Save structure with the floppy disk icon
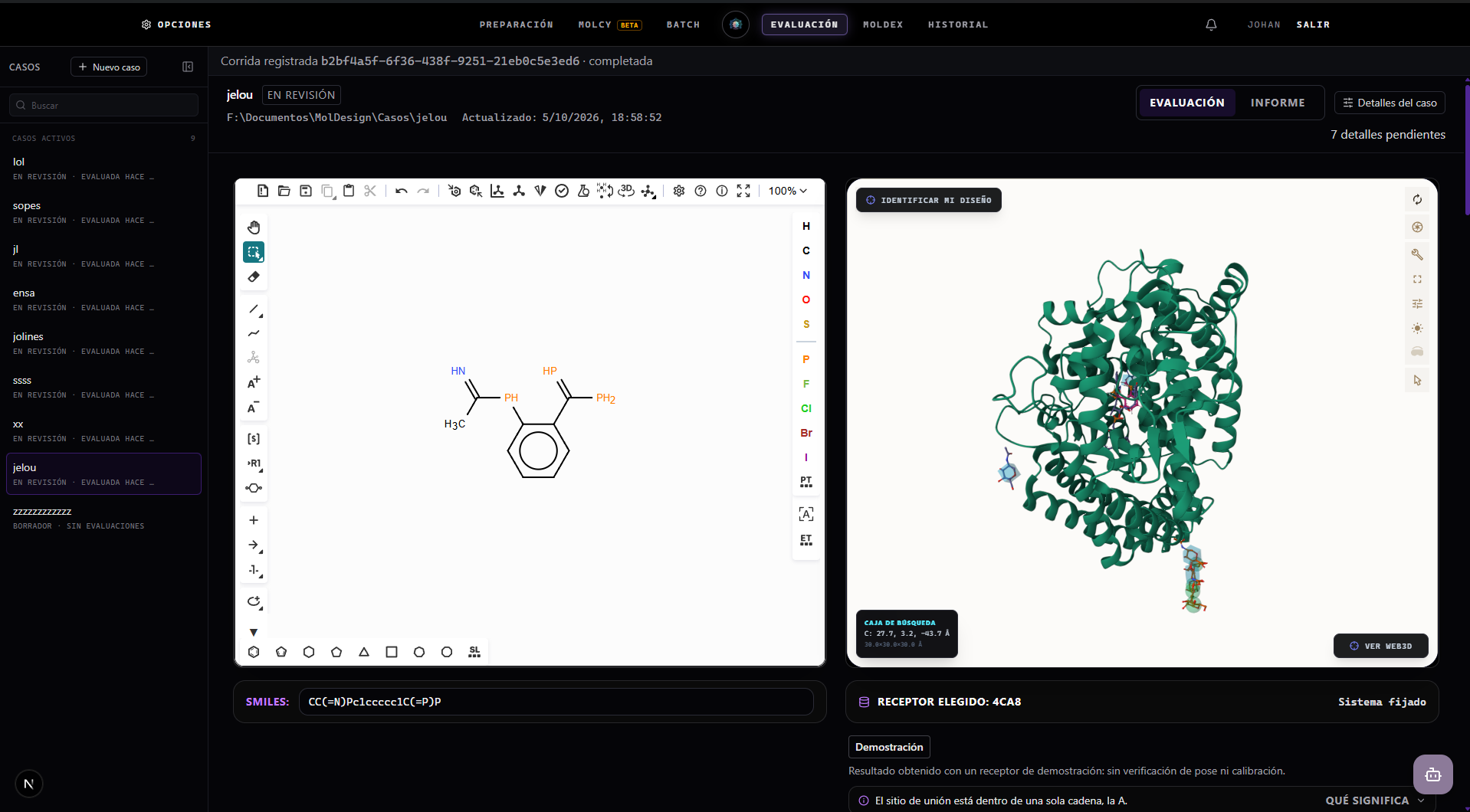Screen dimensions: 1470x812 [306, 191]
